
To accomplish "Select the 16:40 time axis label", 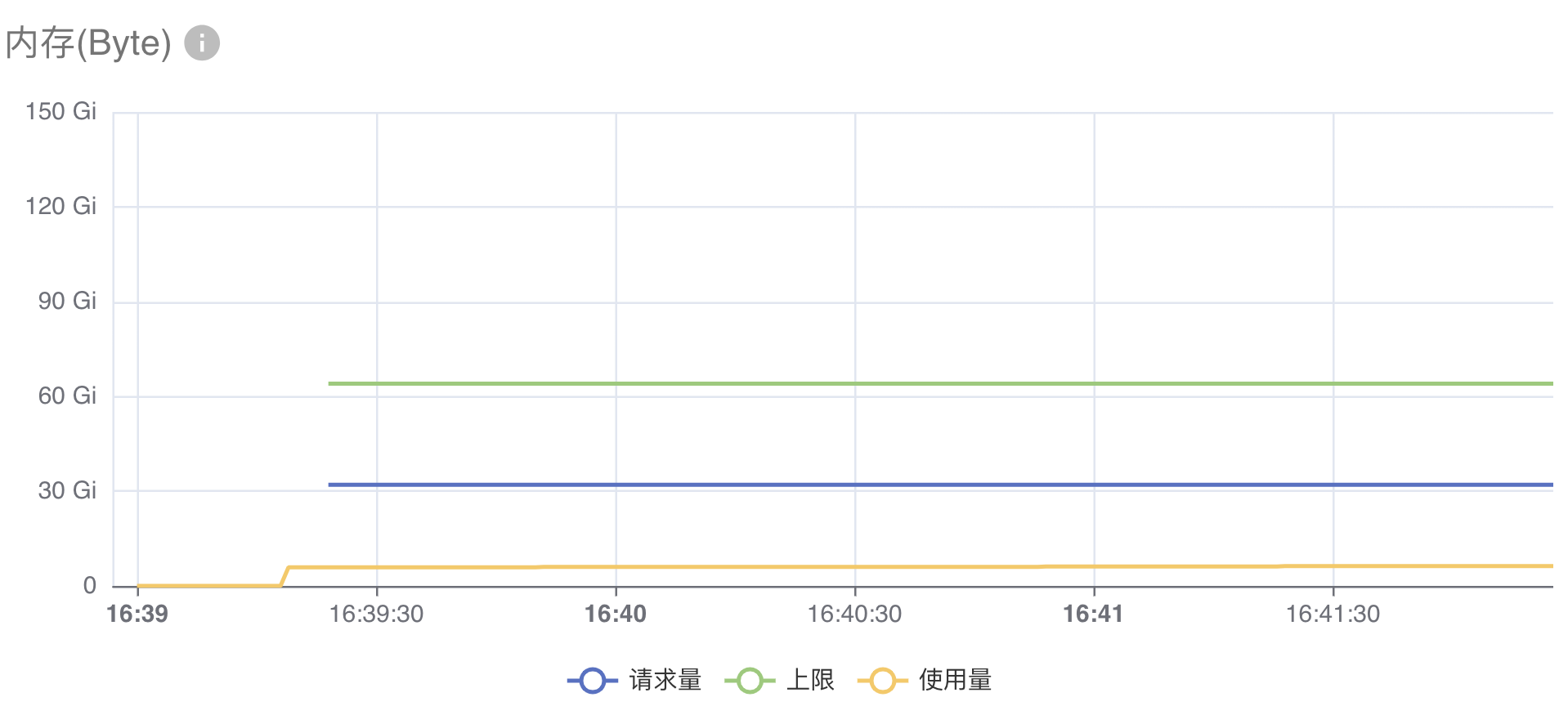I will pyautogui.click(x=616, y=614).
